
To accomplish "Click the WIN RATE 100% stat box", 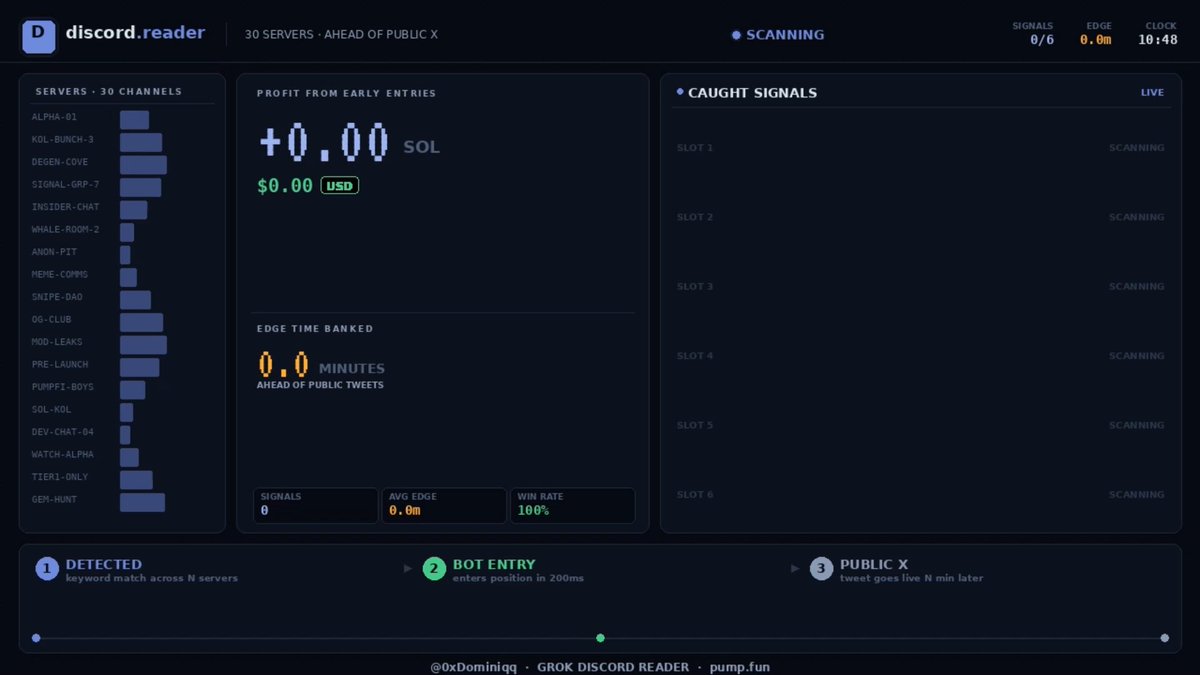I will pos(572,505).
